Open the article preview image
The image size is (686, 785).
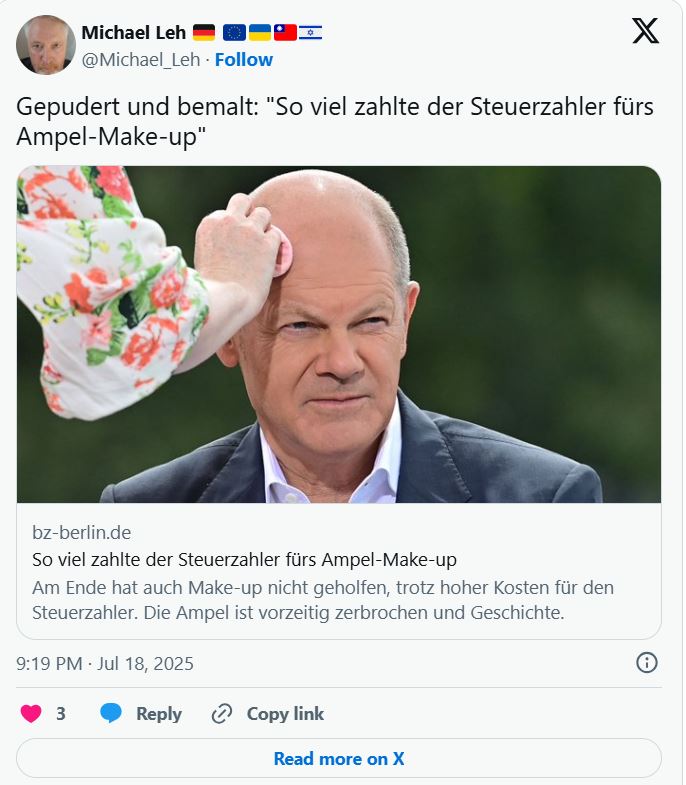coord(339,334)
